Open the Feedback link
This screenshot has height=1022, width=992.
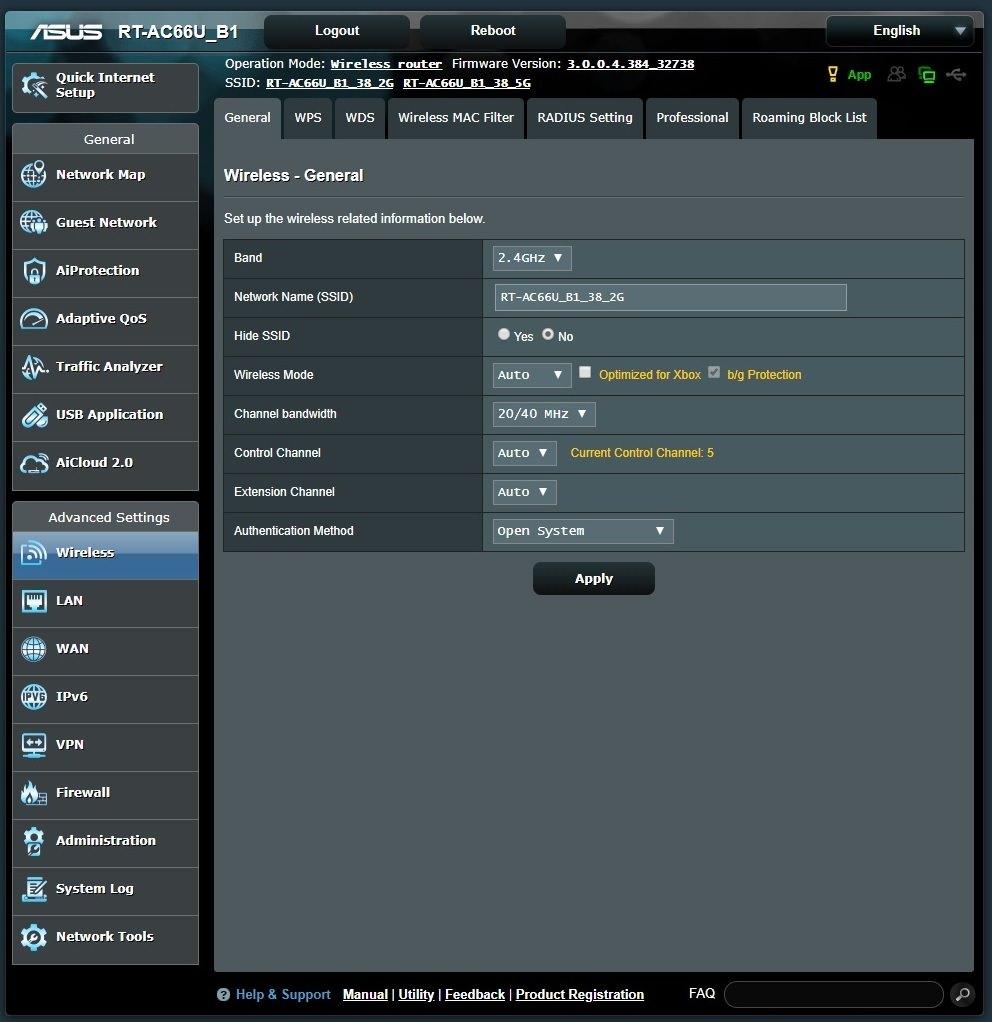pyautogui.click(x=474, y=995)
